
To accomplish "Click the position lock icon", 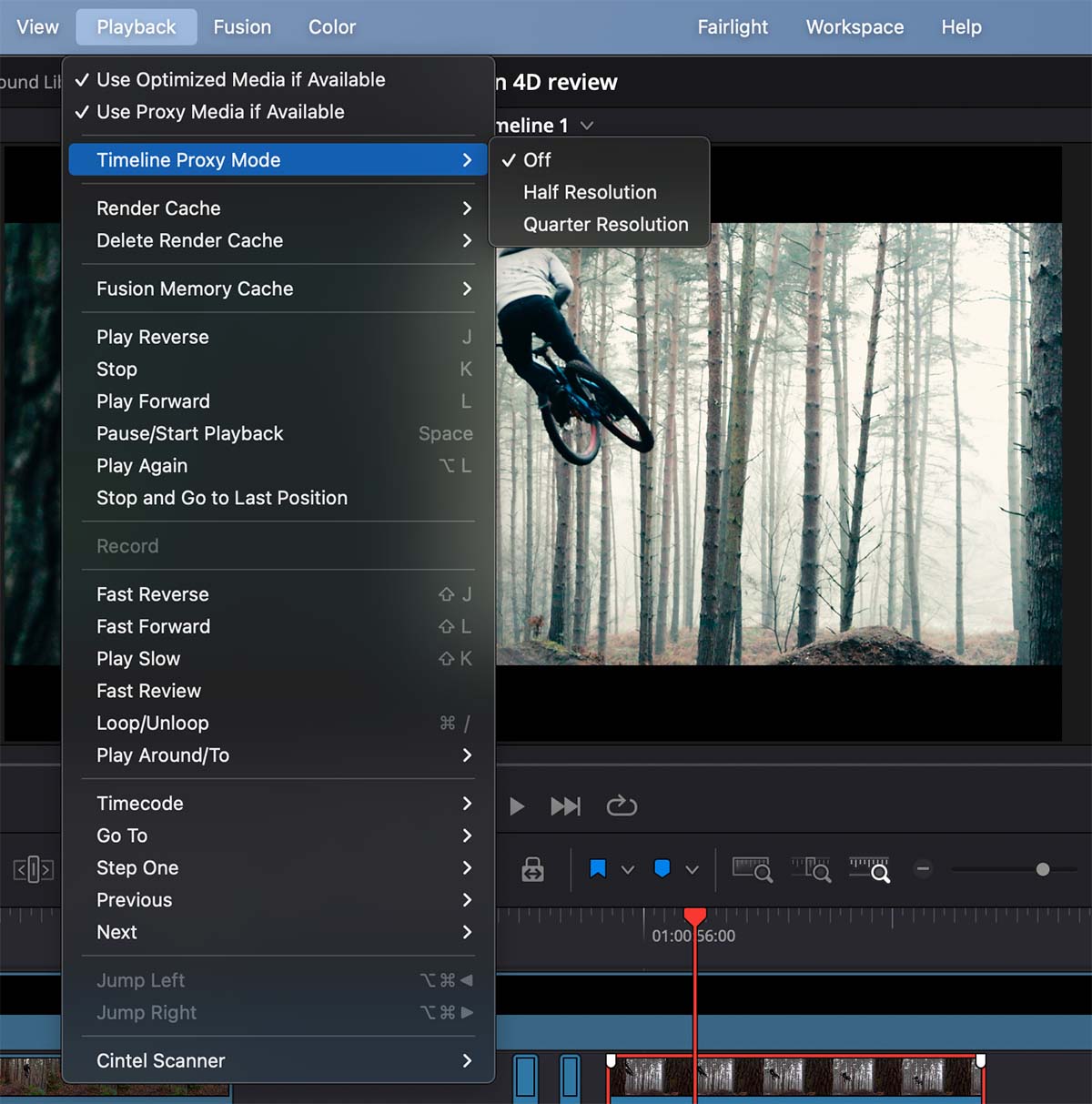I will [533, 870].
